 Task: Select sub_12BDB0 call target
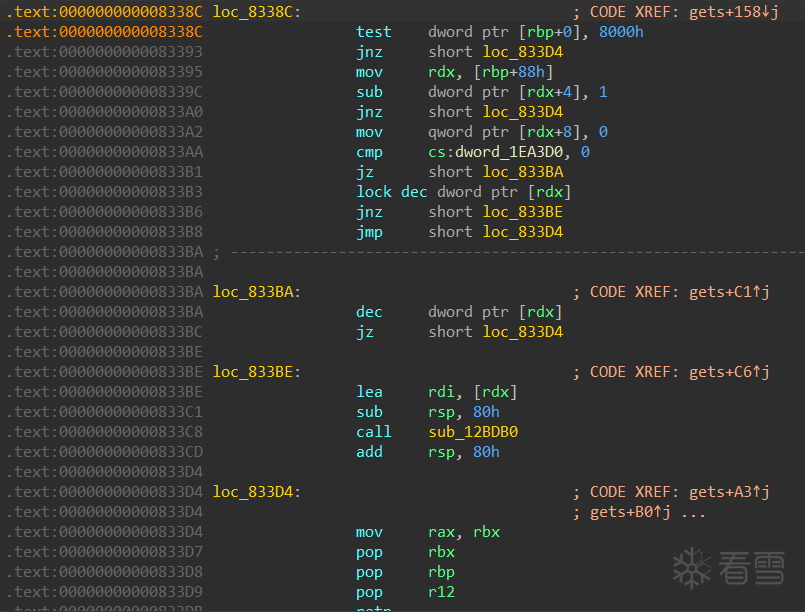point(473,432)
